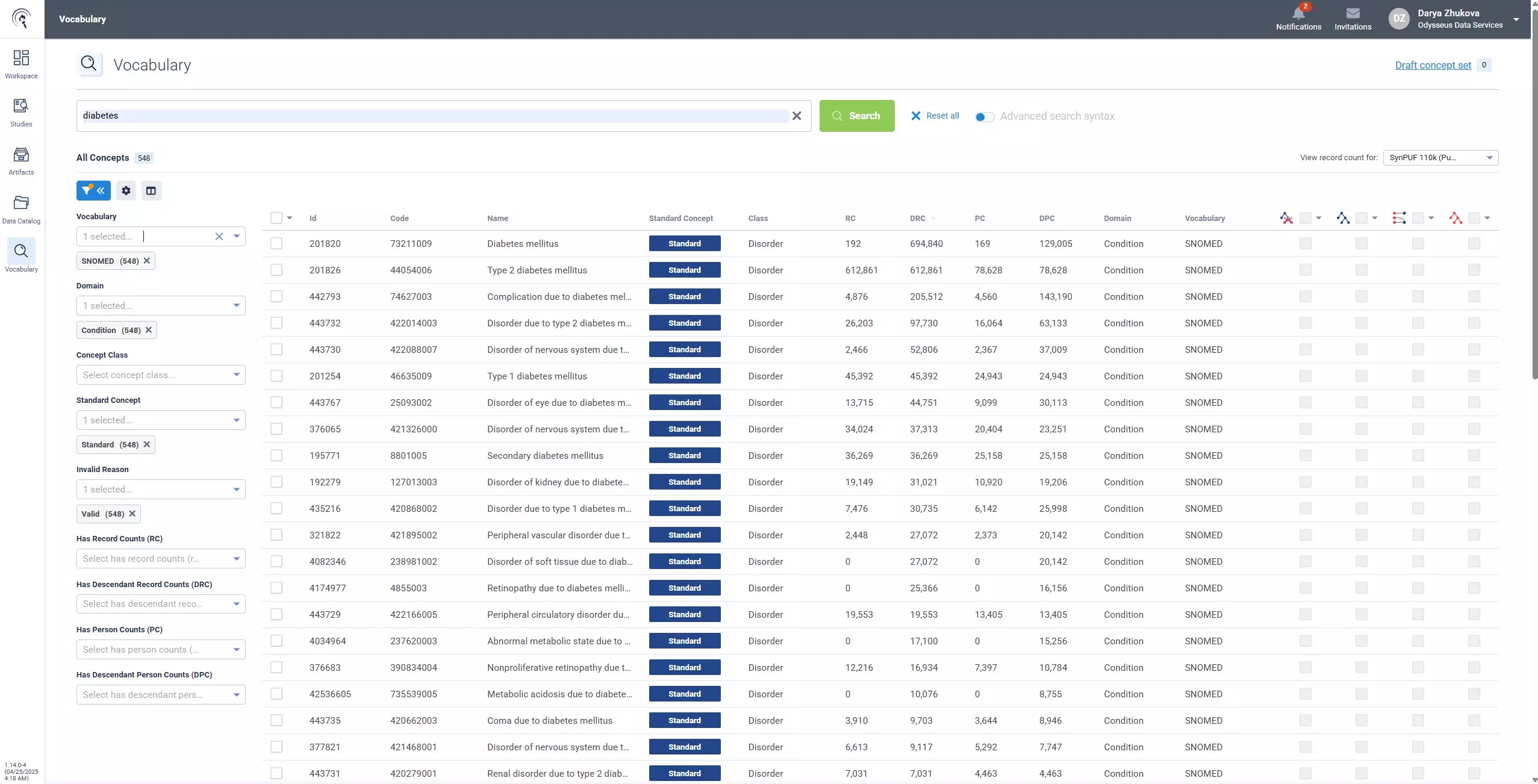Open the Notifications bell
Screen dimensions: 1538x784
tap(1298, 19)
